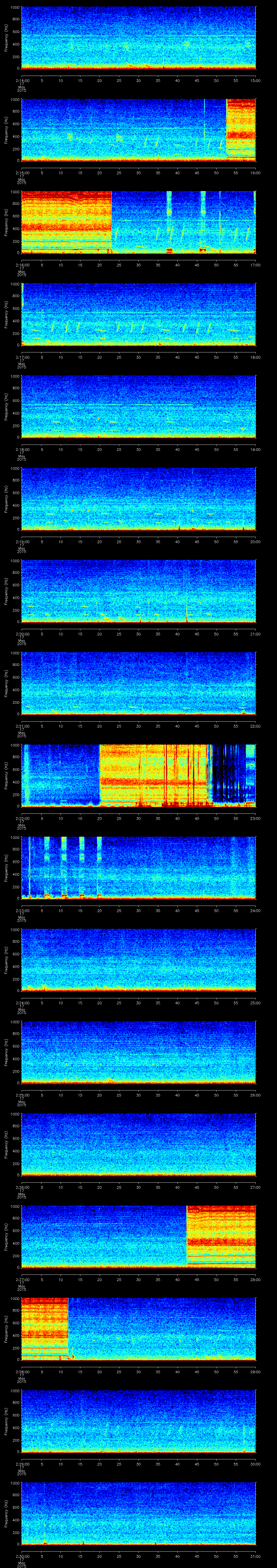This screenshot has height=1568, width=277.
Task: Click the 2:25:00 time label
Action: (x=22, y=1095)
